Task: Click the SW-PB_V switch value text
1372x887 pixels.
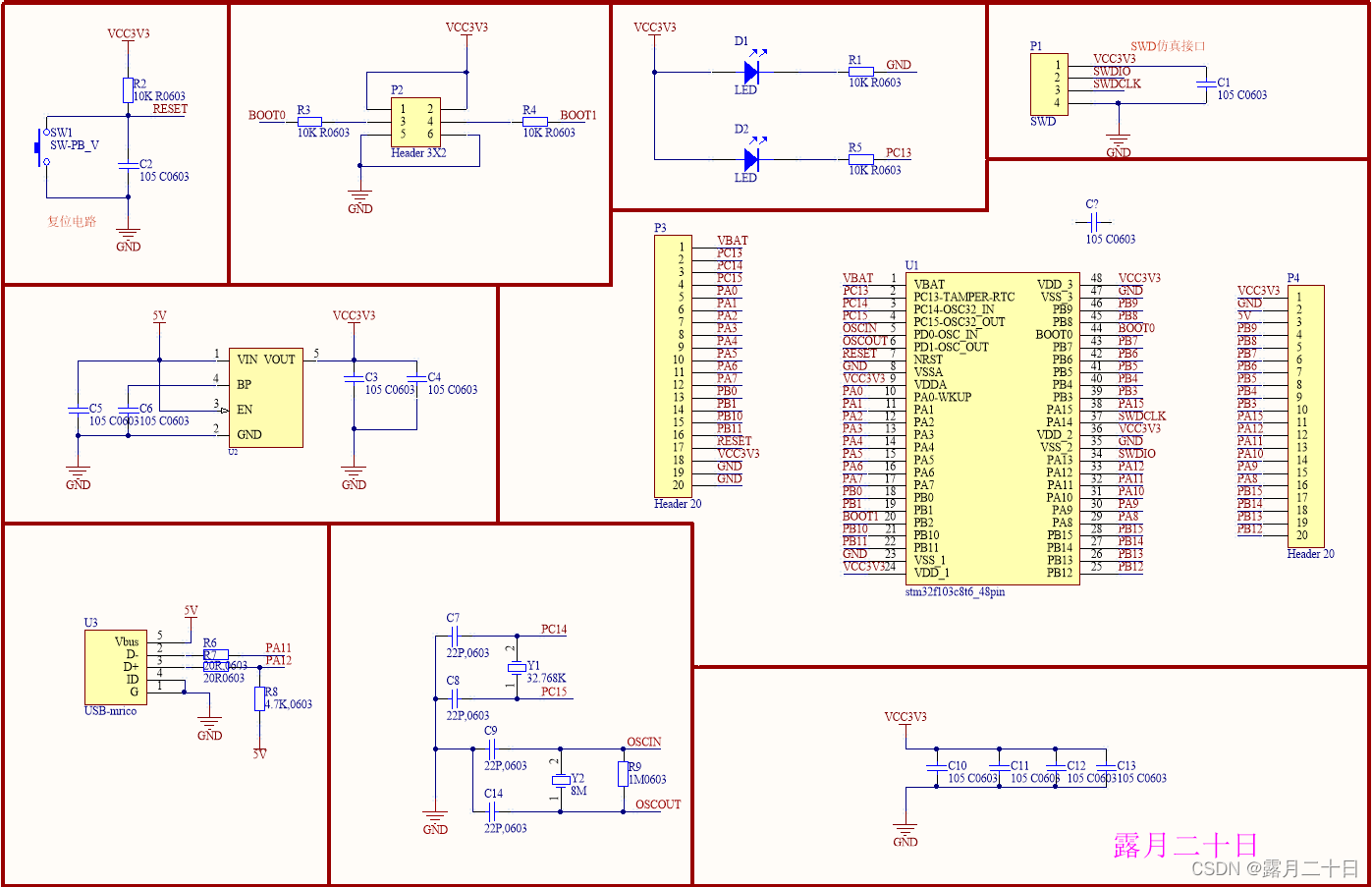Action: 75,145
